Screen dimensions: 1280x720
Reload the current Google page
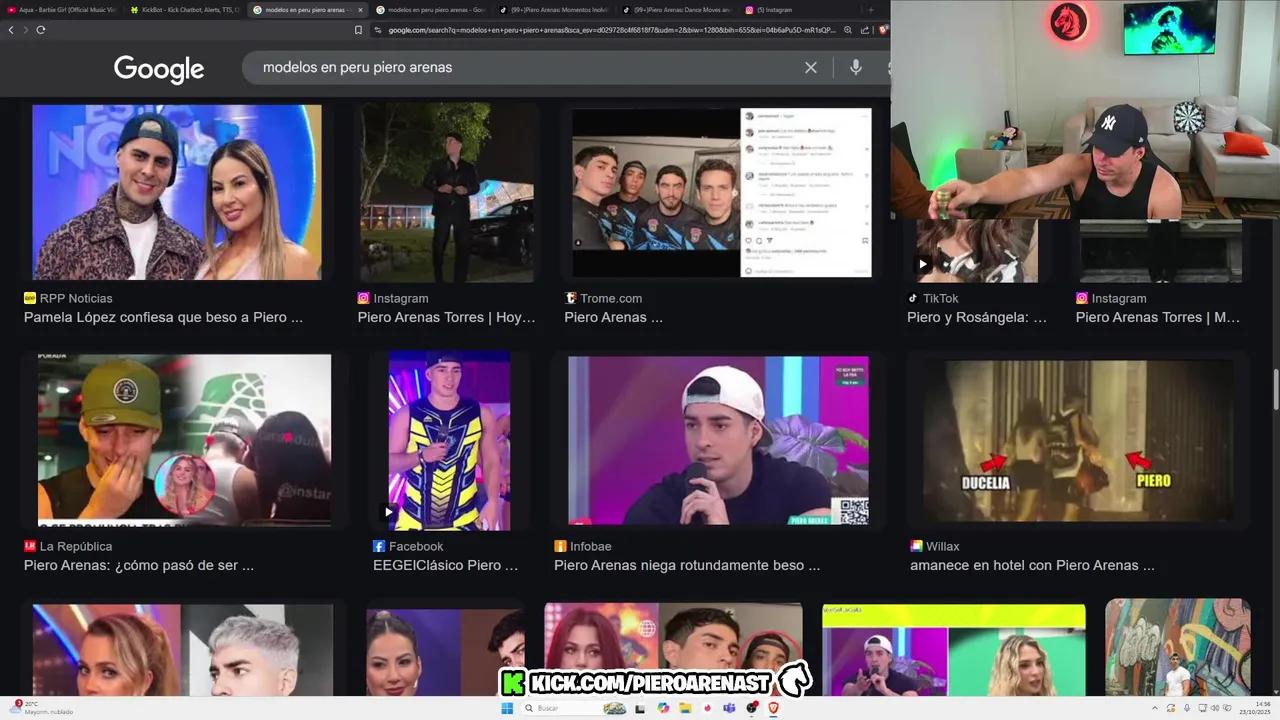[41, 30]
